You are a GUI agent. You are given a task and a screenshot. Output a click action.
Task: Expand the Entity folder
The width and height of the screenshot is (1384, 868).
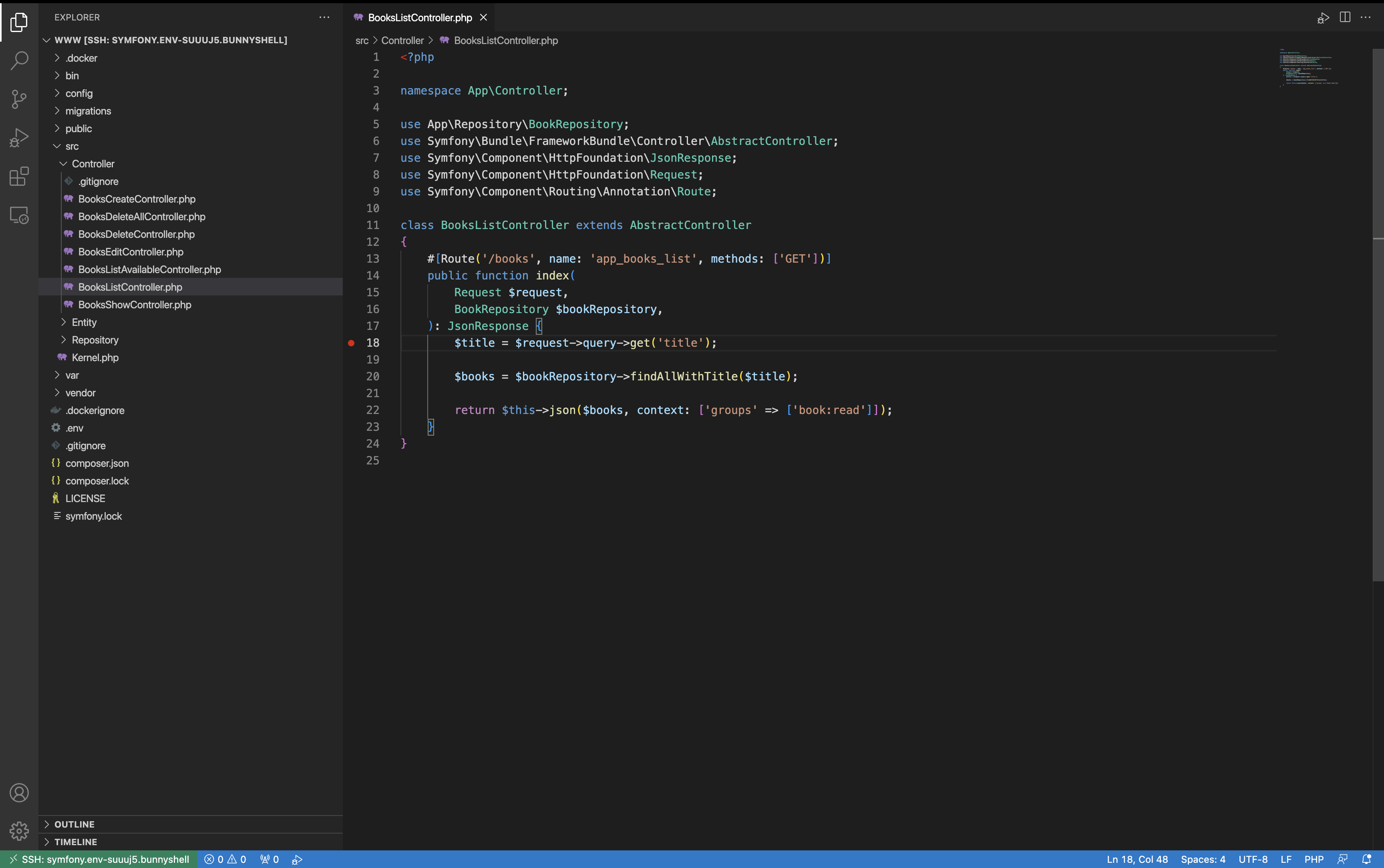point(191,322)
